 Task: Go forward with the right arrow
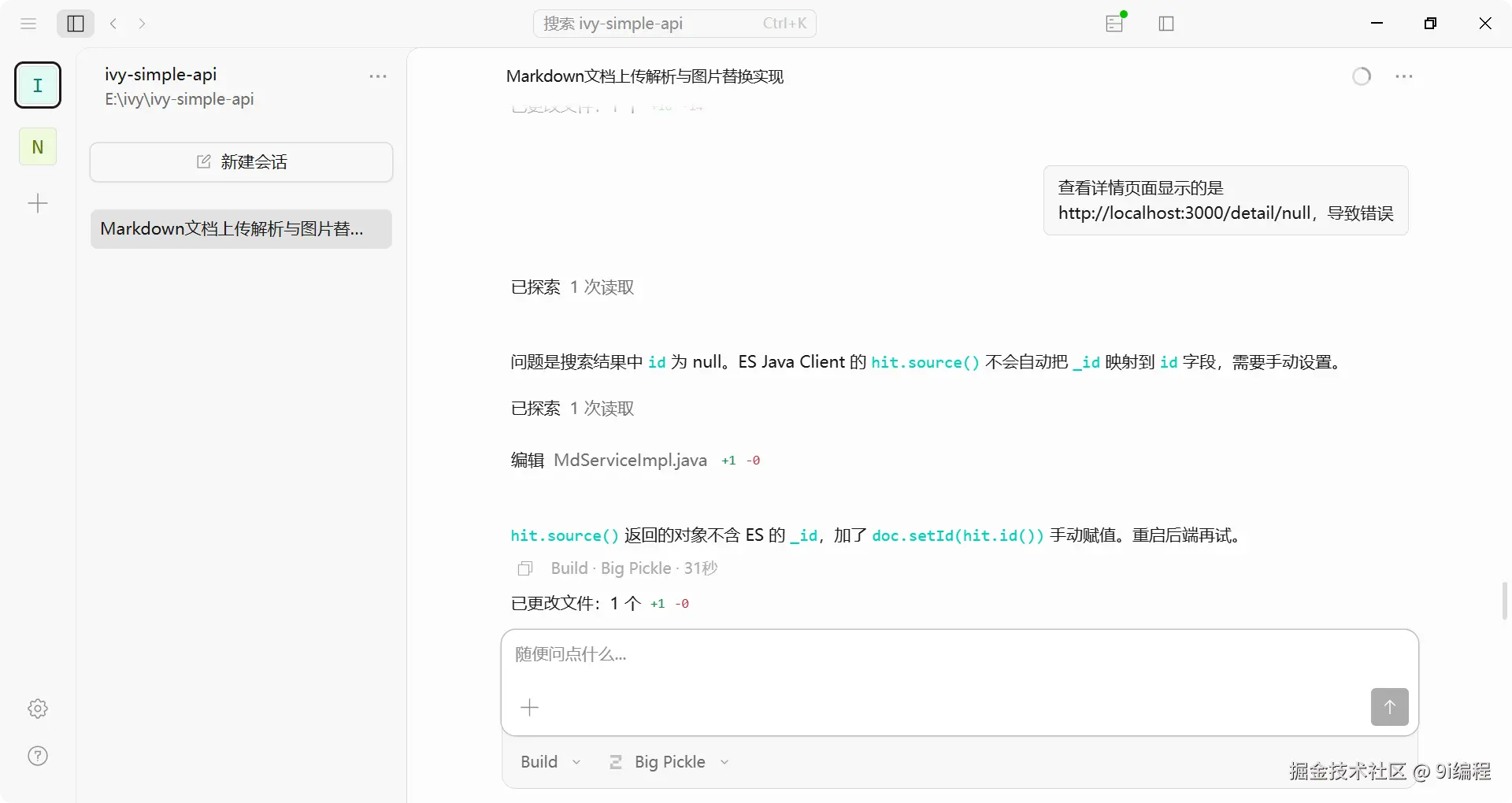click(142, 24)
